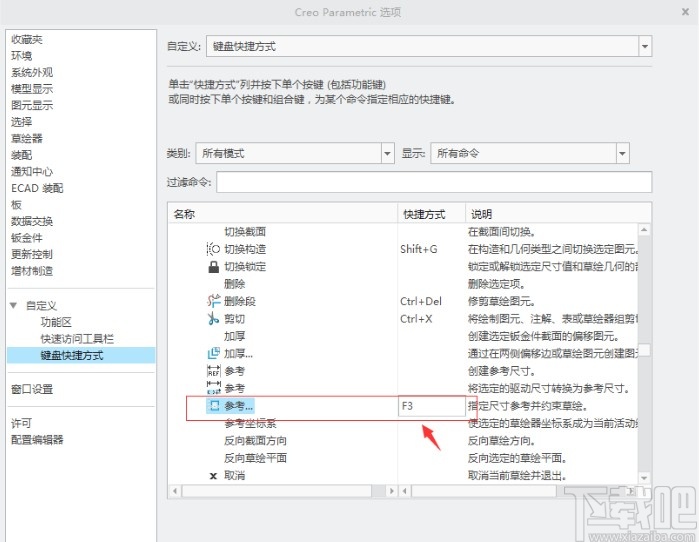Open the 更新控制 options page
The image size is (699, 542).
click(32, 254)
